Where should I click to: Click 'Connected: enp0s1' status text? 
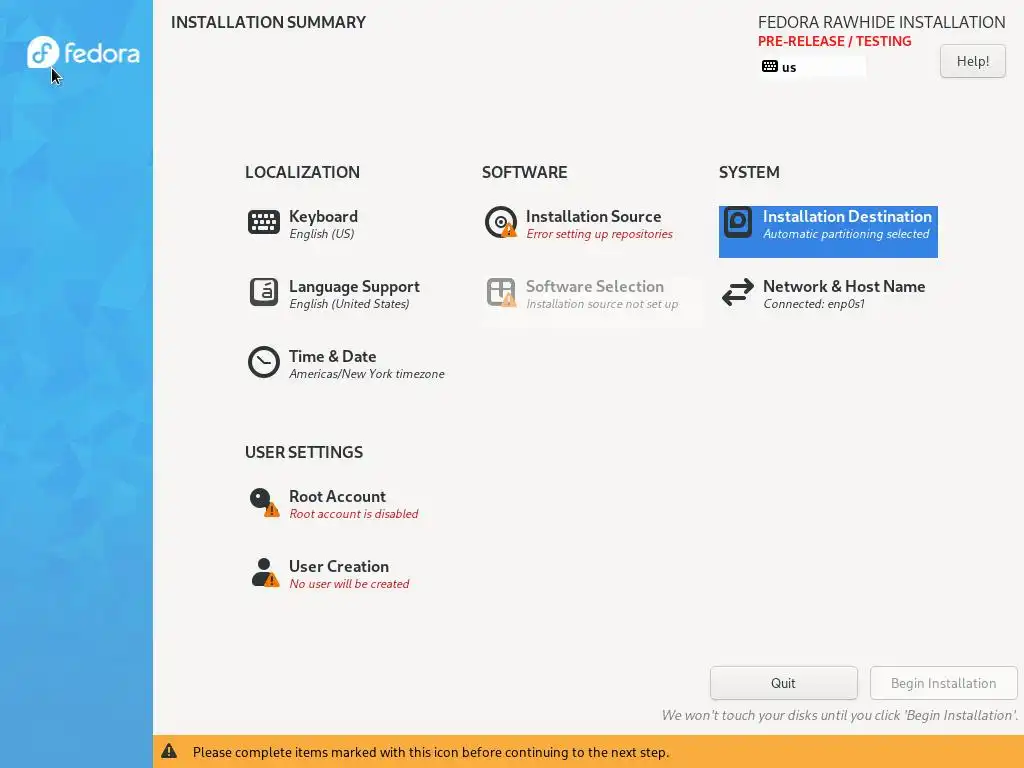tap(814, 304)
